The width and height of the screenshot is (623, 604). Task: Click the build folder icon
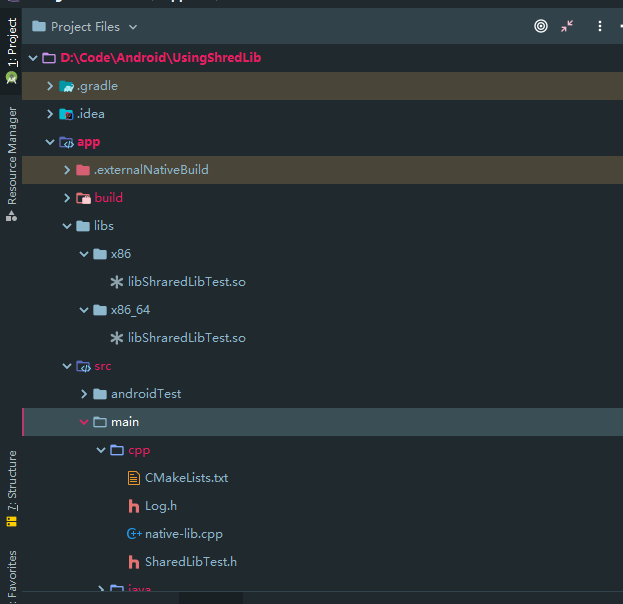(x=83, y=198)
